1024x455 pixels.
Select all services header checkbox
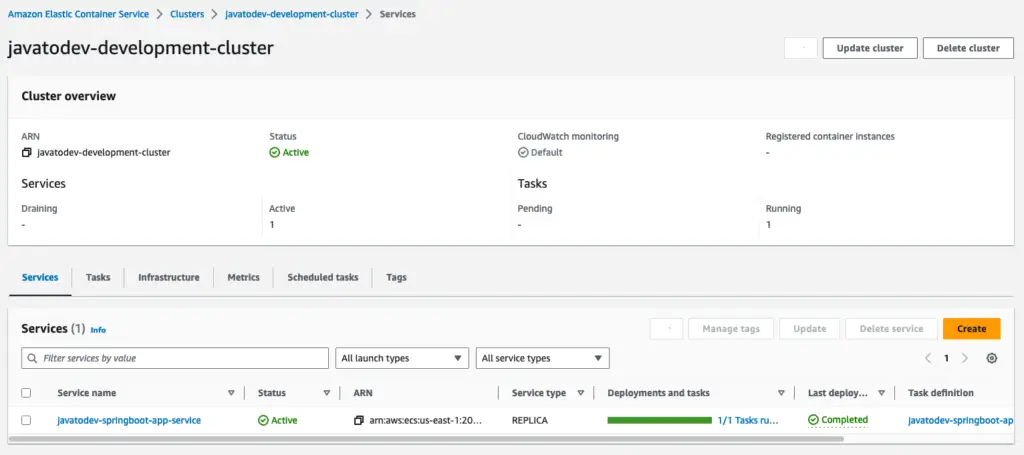point(26,393)
